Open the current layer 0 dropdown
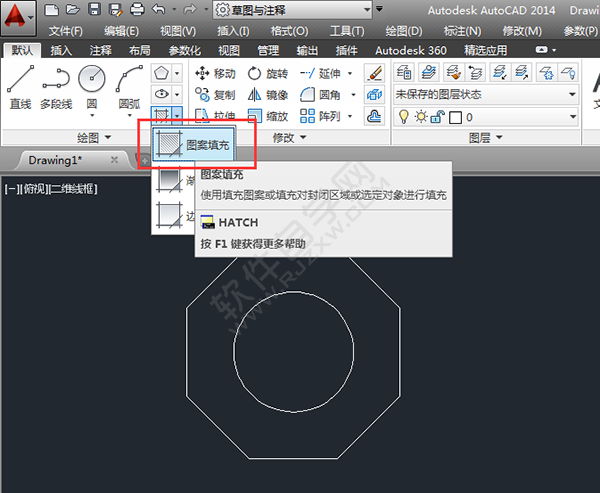The image size is (600, 493). coord(486,117)
